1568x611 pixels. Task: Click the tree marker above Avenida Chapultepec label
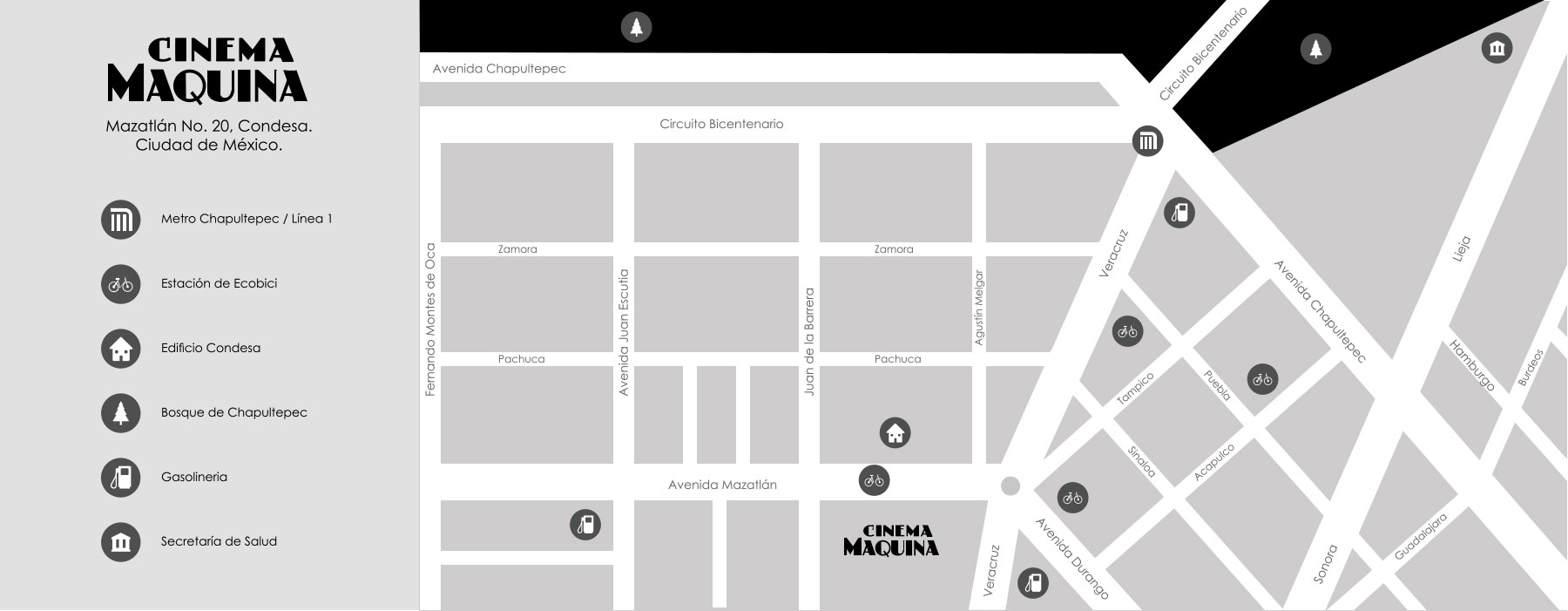[x=636, y=27]
